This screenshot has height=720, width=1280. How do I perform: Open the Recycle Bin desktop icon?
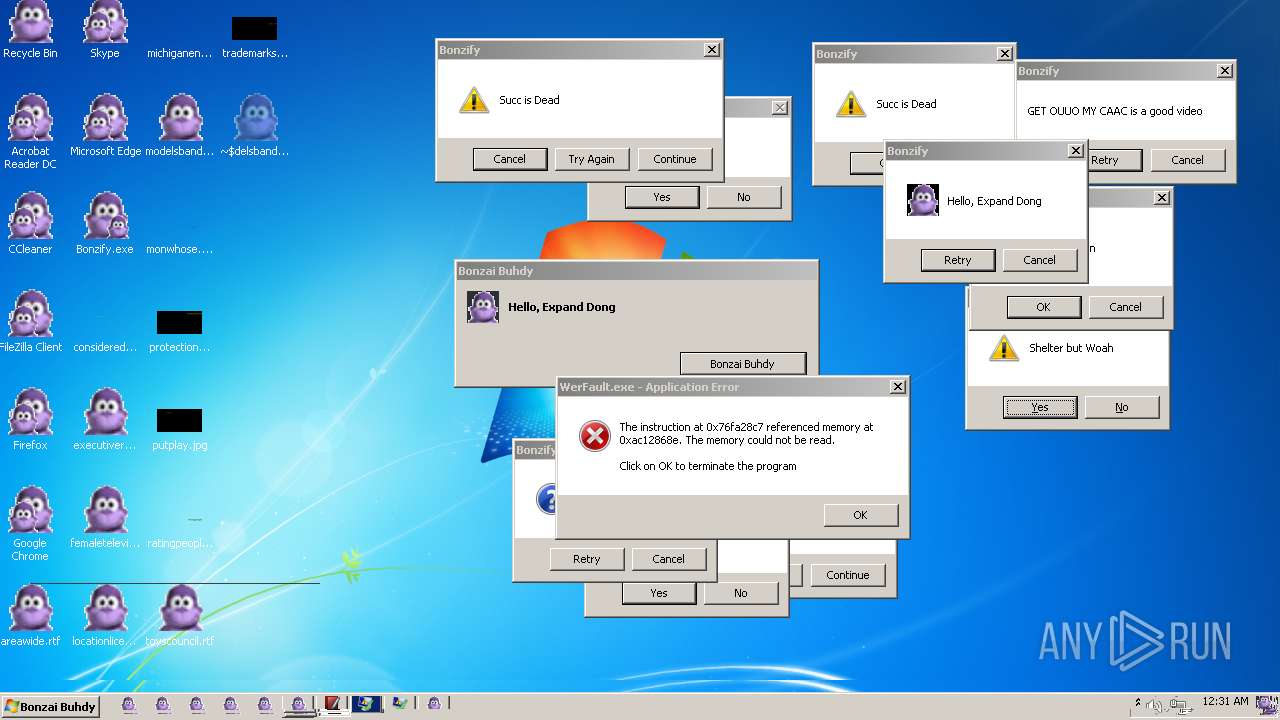tap(30, 30)
